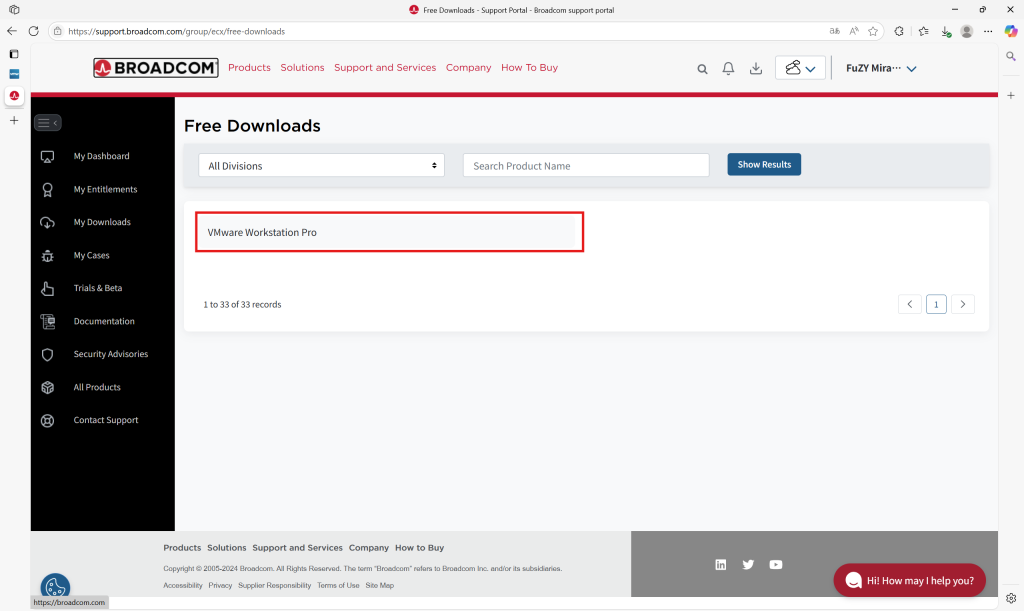
Task: Click Support and Services in the footer
Action: tap(297, 548)
